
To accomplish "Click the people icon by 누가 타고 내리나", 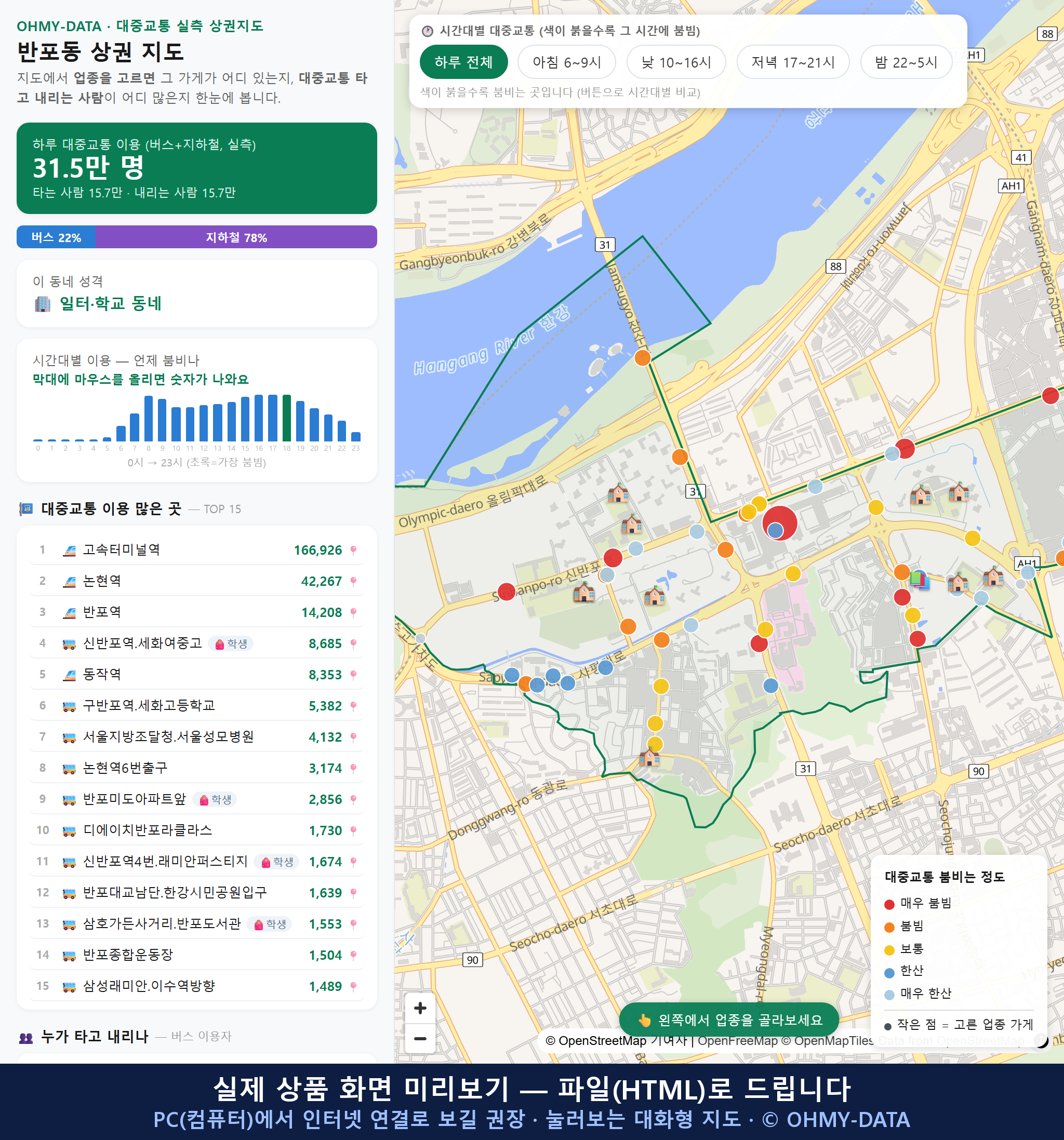I will [26, 1037].
